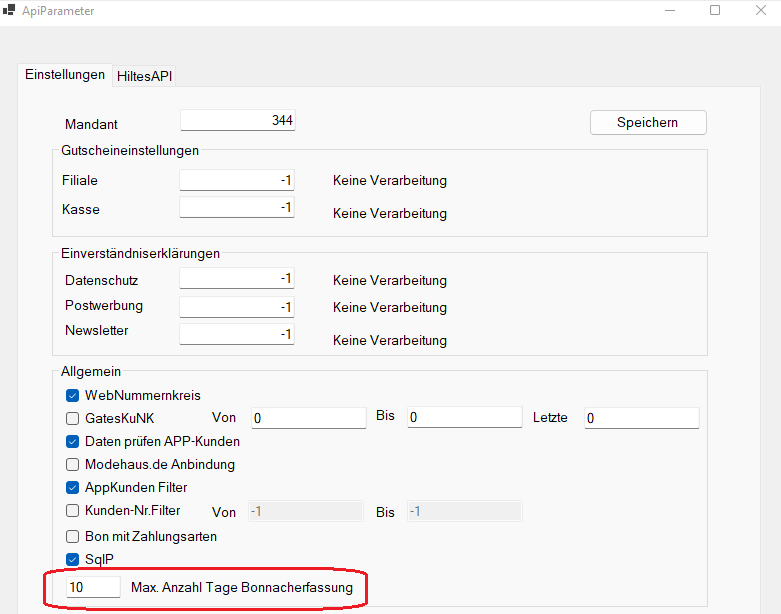The image size is (781, 614).
Task: Enable the Kunden-Nr.Filter checkbox
Action: click(73, 510)
